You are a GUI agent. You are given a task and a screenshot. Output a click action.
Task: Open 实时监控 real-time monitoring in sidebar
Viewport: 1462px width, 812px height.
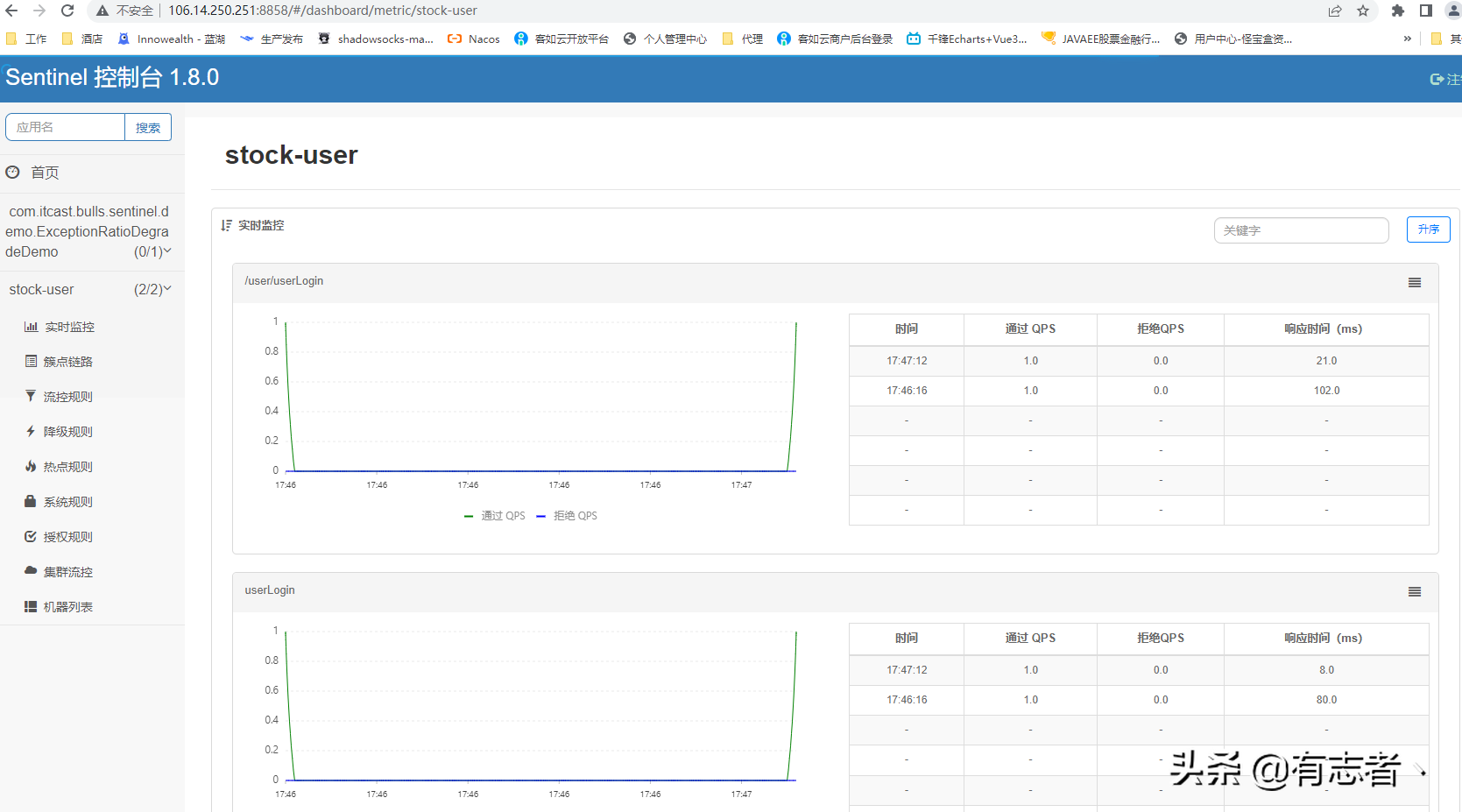tap(69, 327)
